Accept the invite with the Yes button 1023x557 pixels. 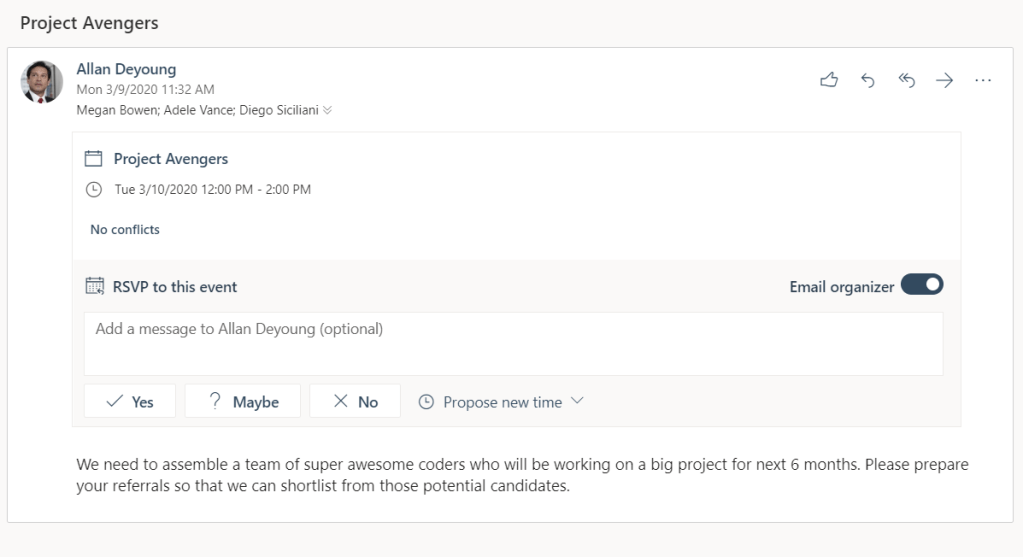coord(130,402)
